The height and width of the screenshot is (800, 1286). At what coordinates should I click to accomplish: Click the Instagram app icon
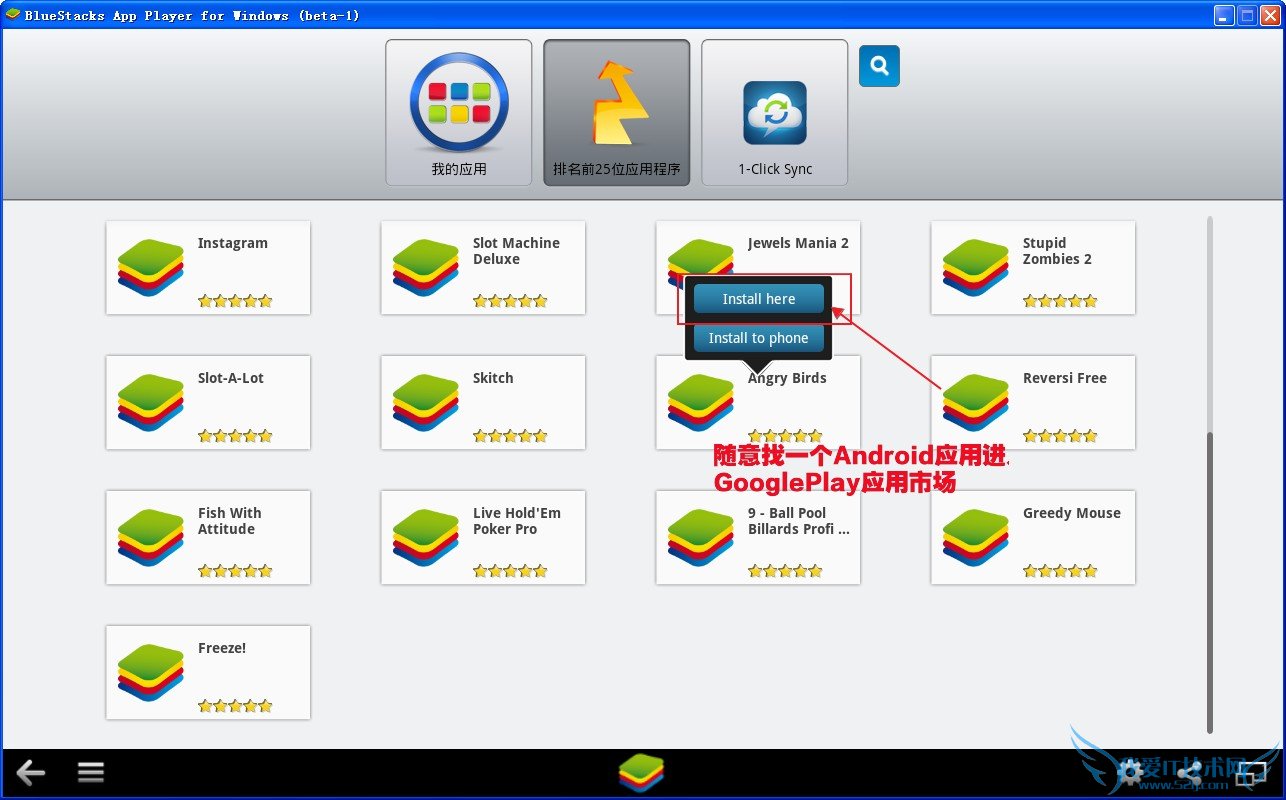point(151,268)
